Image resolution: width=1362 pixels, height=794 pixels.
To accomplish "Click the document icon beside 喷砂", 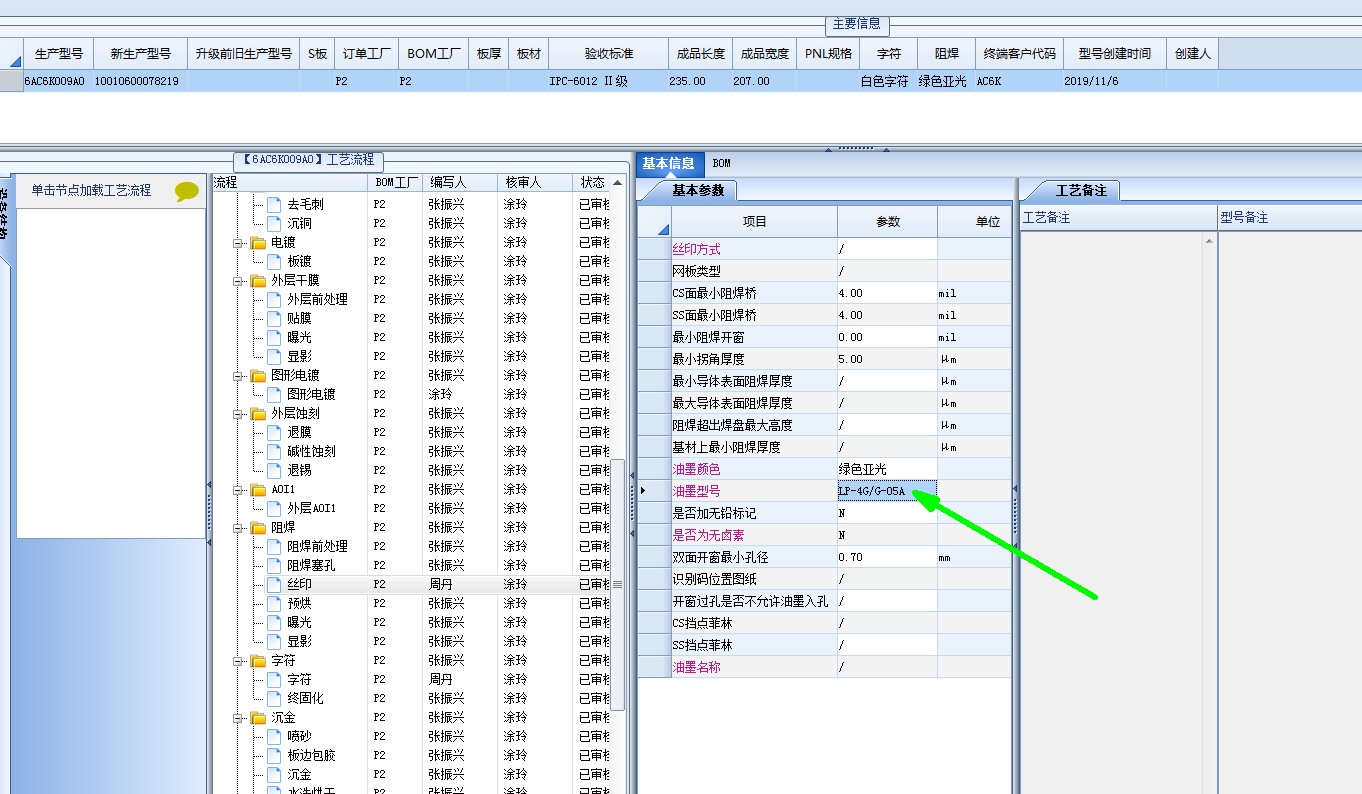I will tap(274, 736).
